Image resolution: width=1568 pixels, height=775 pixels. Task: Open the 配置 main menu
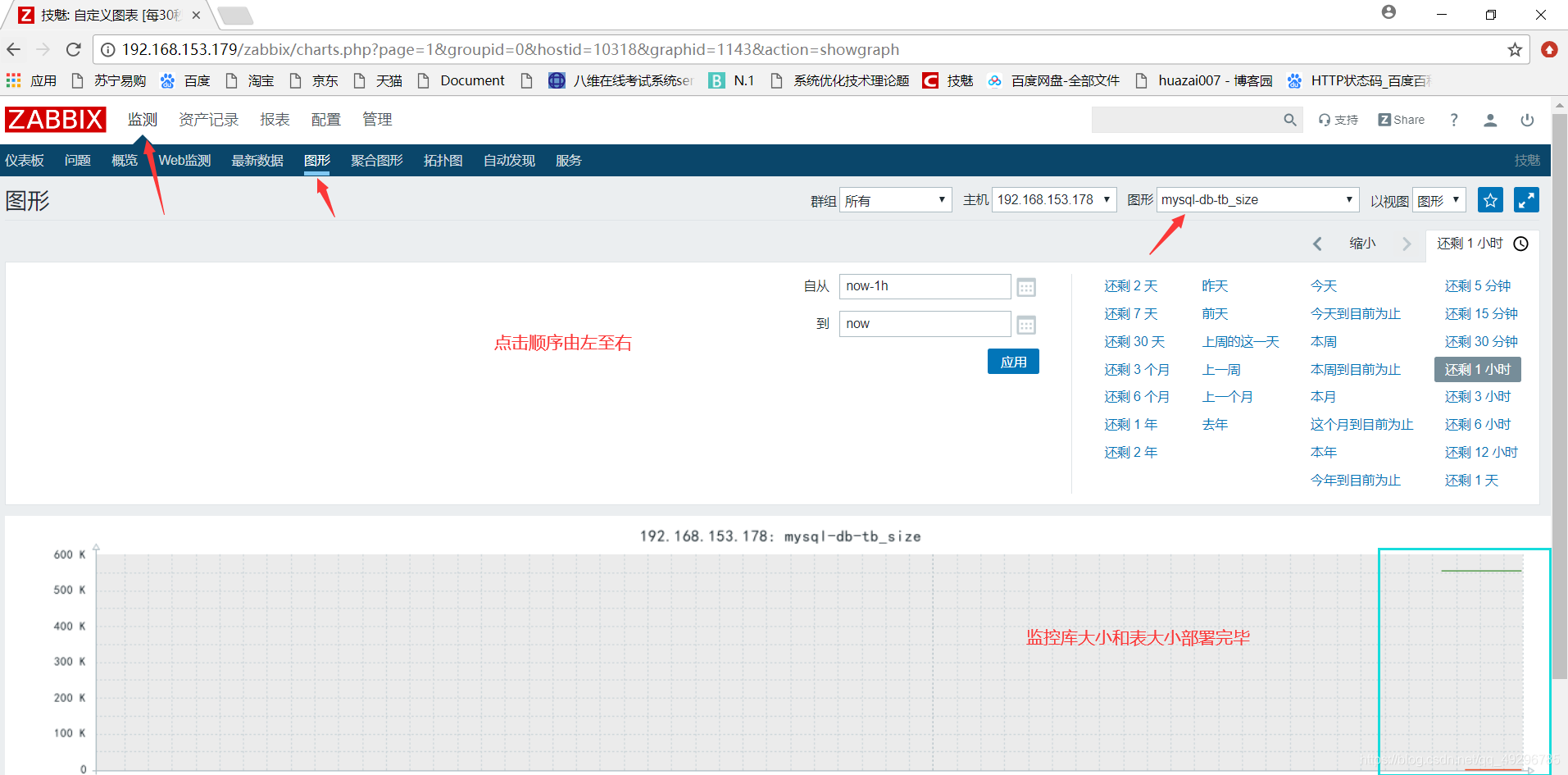tap(326, 120)
